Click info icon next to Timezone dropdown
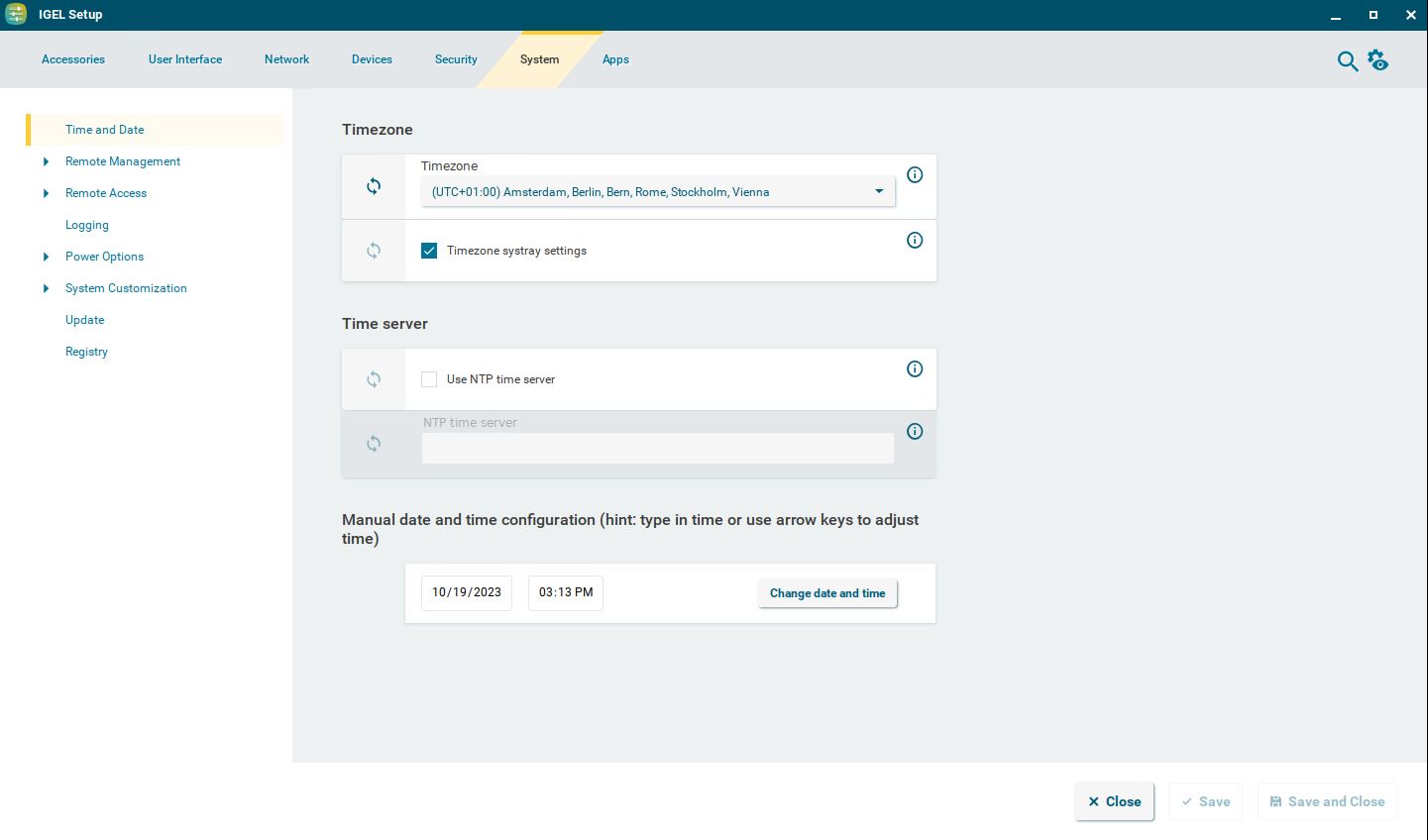 point(915,175)
